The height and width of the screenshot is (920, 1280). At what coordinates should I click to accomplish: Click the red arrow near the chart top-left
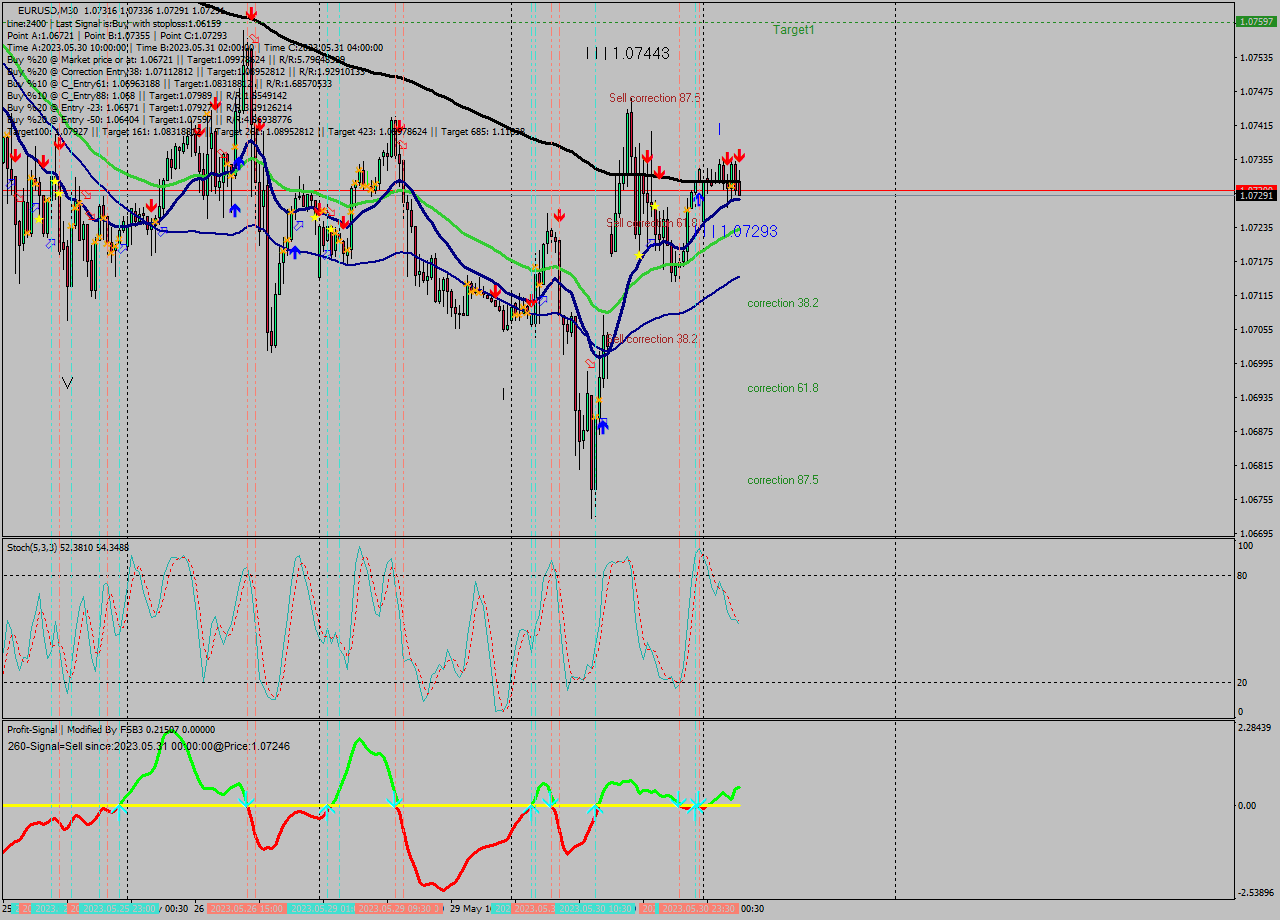click(16, 156)
